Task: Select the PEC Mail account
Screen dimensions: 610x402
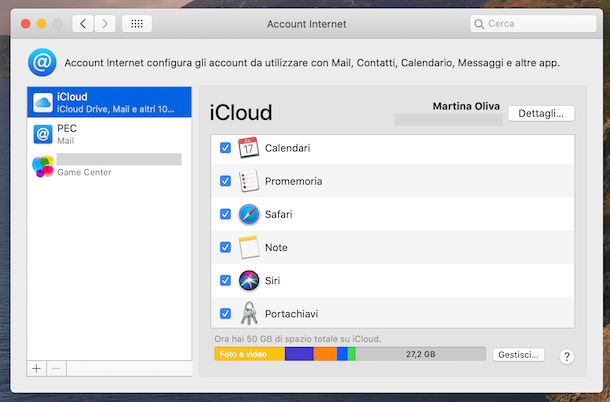Action: (109, 134)
